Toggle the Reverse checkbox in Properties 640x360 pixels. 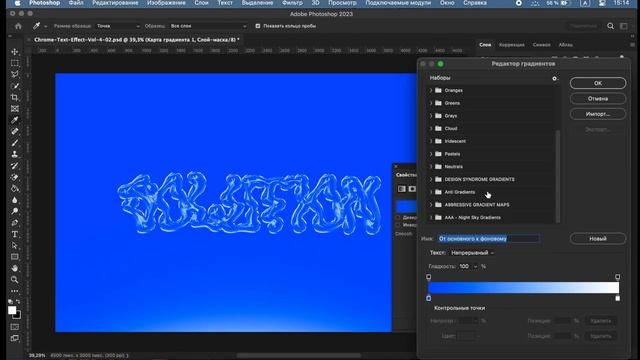(x=398, y=225)
